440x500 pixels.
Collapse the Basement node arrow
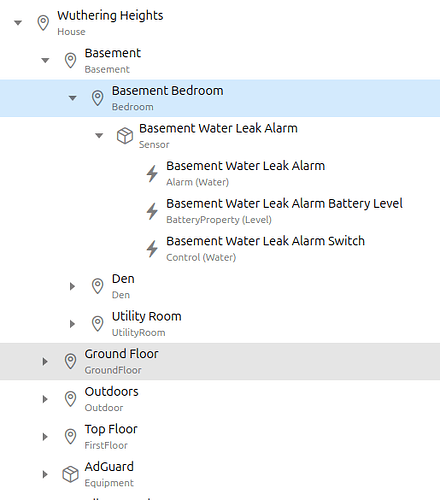point(45,60)
